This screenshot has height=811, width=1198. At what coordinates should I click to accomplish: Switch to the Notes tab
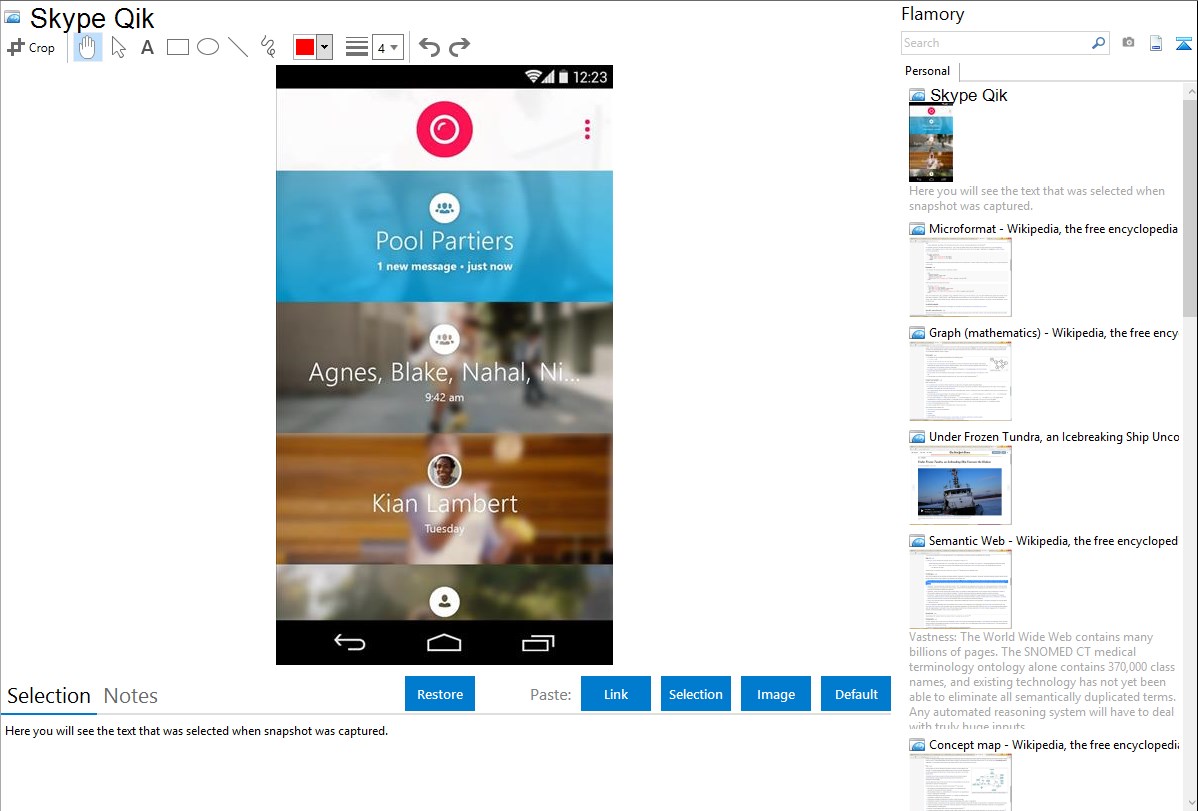point(131,696)
